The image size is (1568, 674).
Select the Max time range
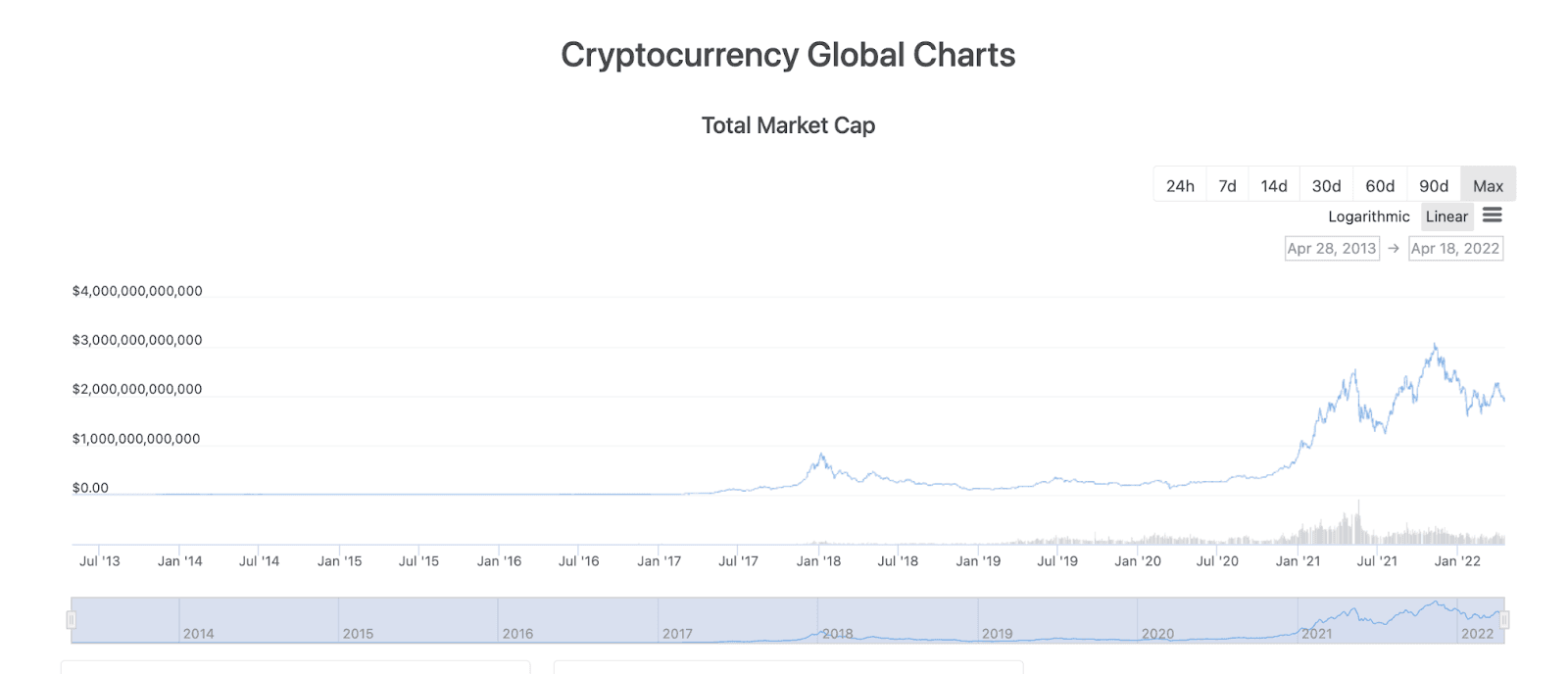(x=1488, y=184)
